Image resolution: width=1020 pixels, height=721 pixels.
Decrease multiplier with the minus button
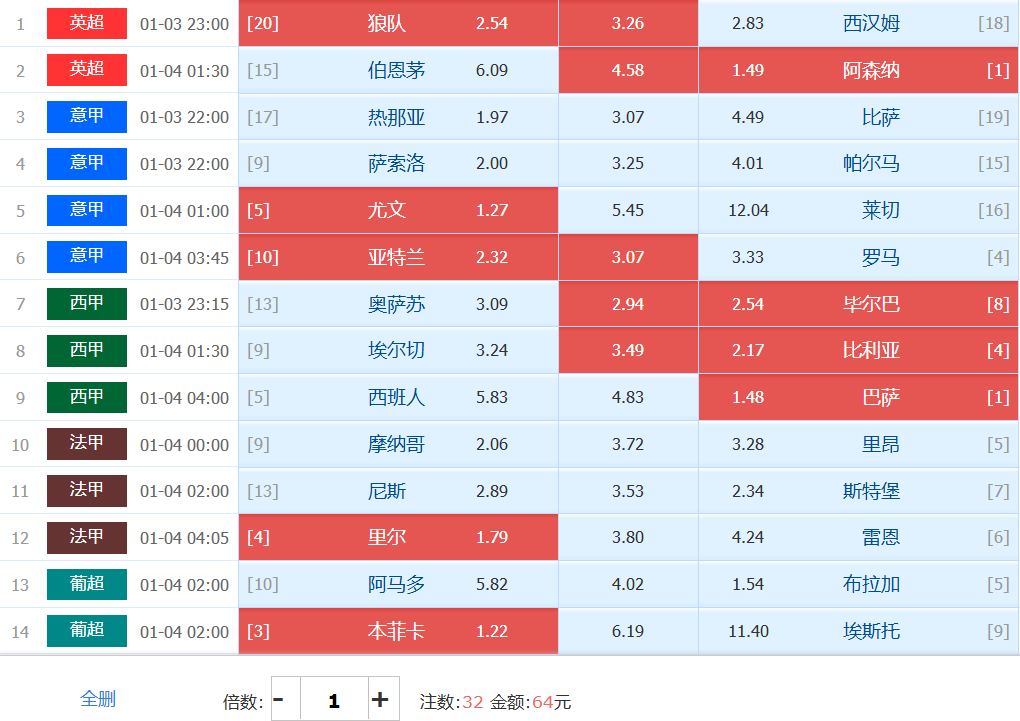(x=279, y=699)
